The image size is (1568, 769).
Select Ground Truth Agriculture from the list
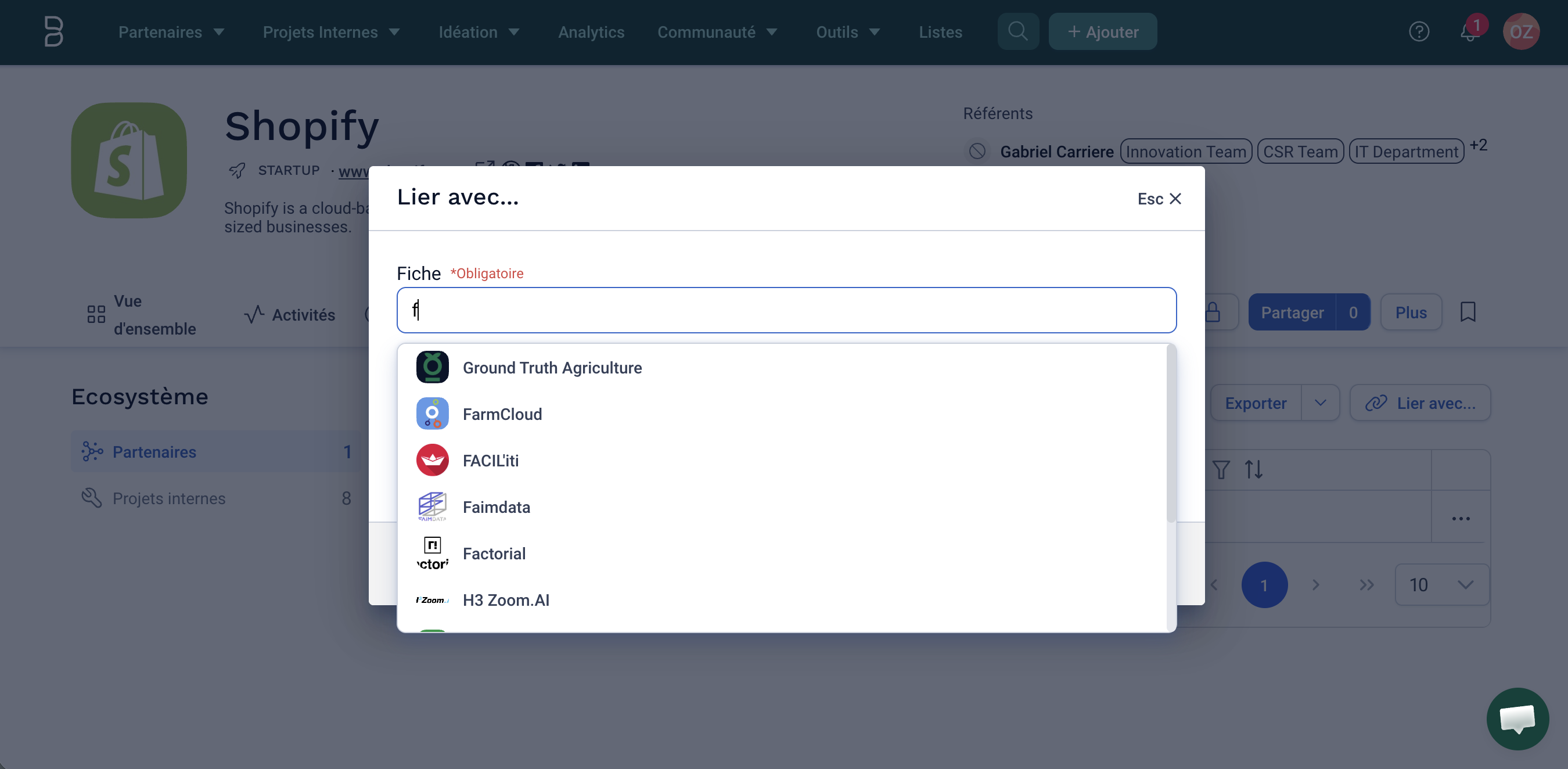pyautogui.click(x=782, y=367)
